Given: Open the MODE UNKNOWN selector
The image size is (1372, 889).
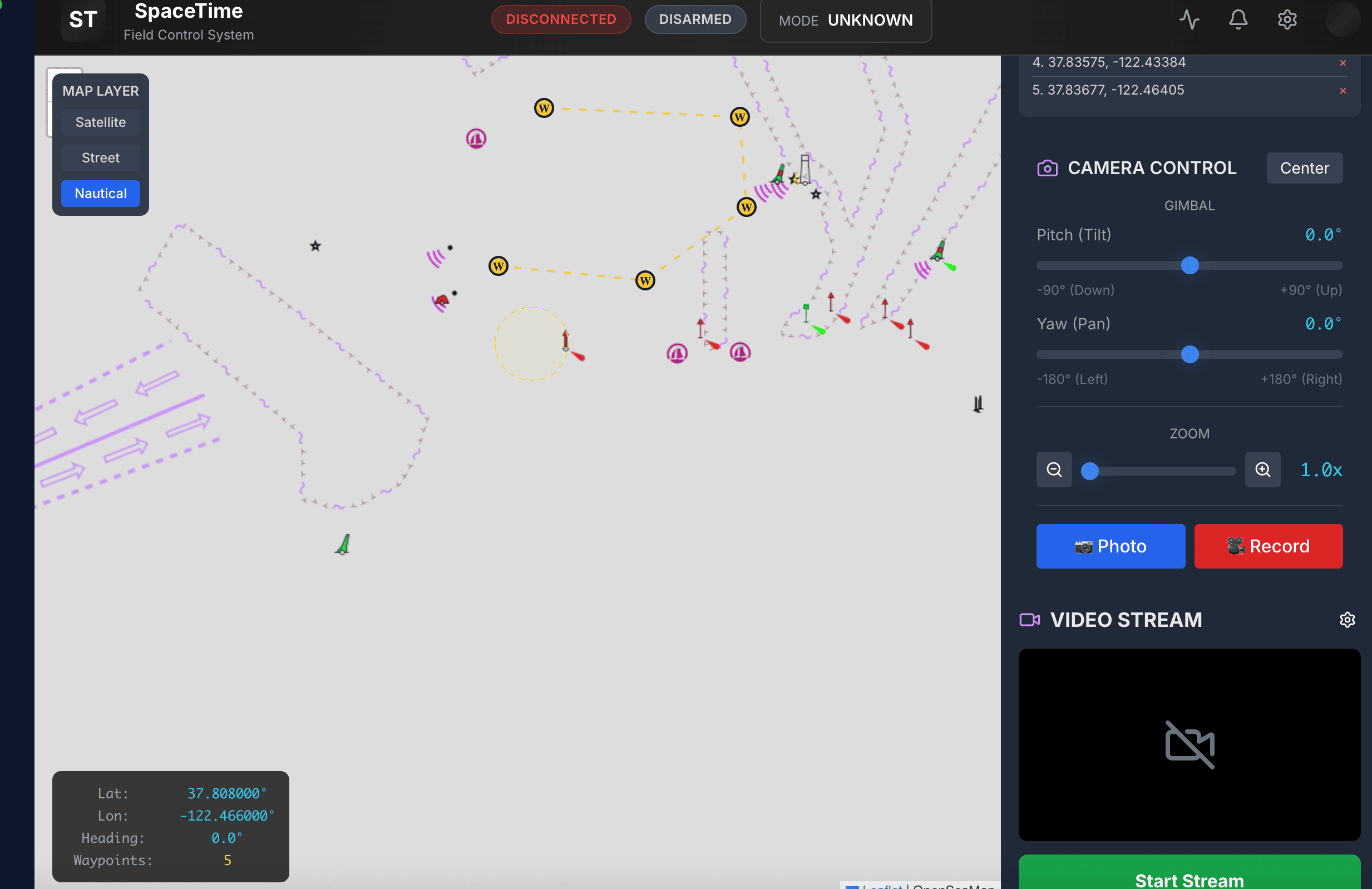Looking at the screenshot, I should [845, 20].
